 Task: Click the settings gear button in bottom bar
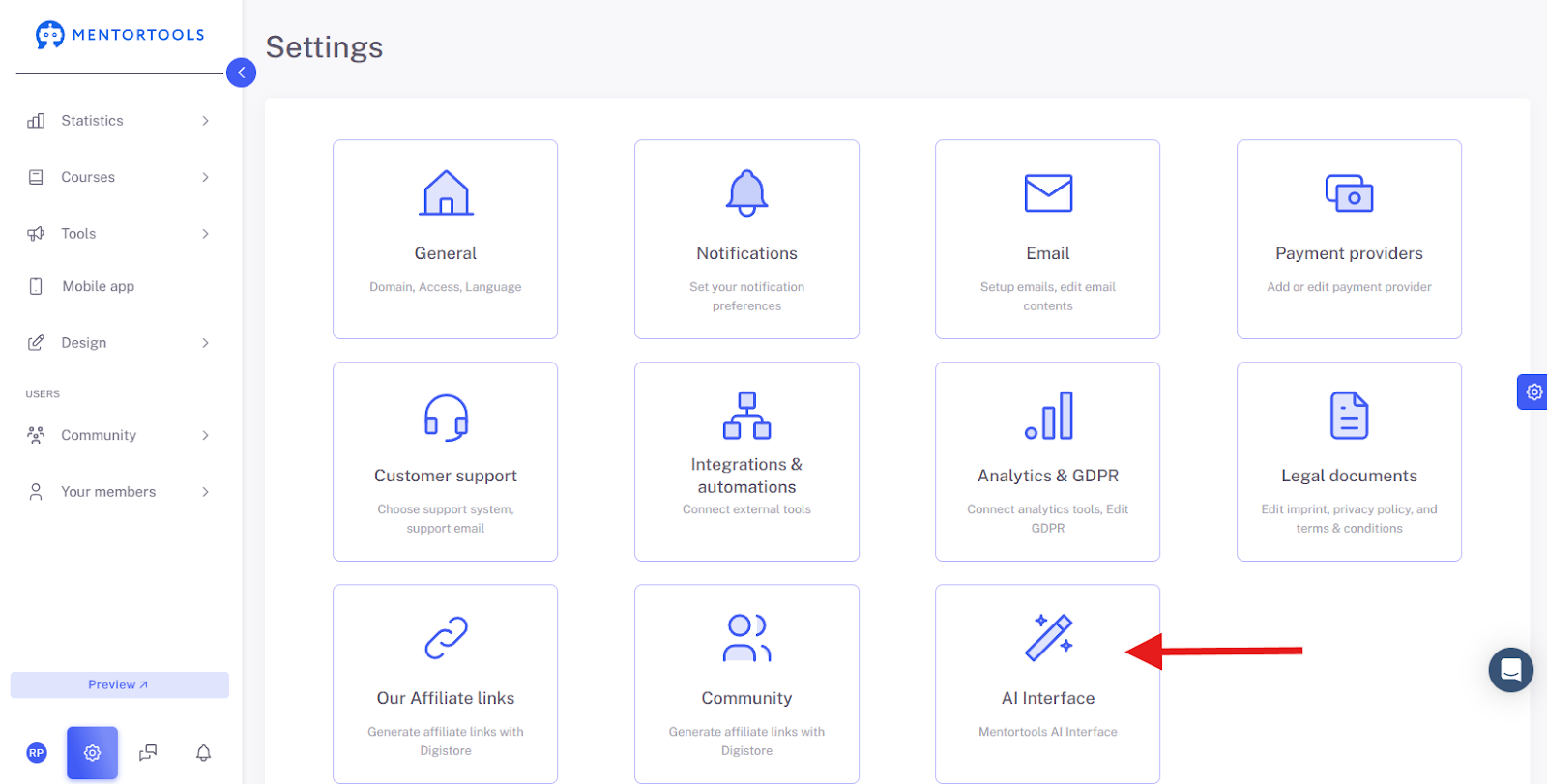click(92, 753)
